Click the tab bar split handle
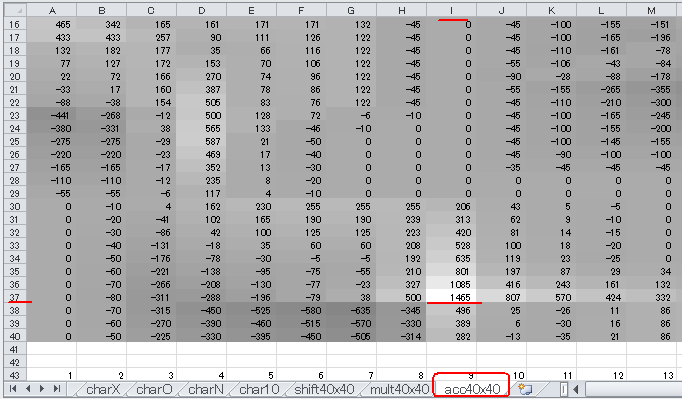Screen dimensions: 682x399 [x=563, y=389]
